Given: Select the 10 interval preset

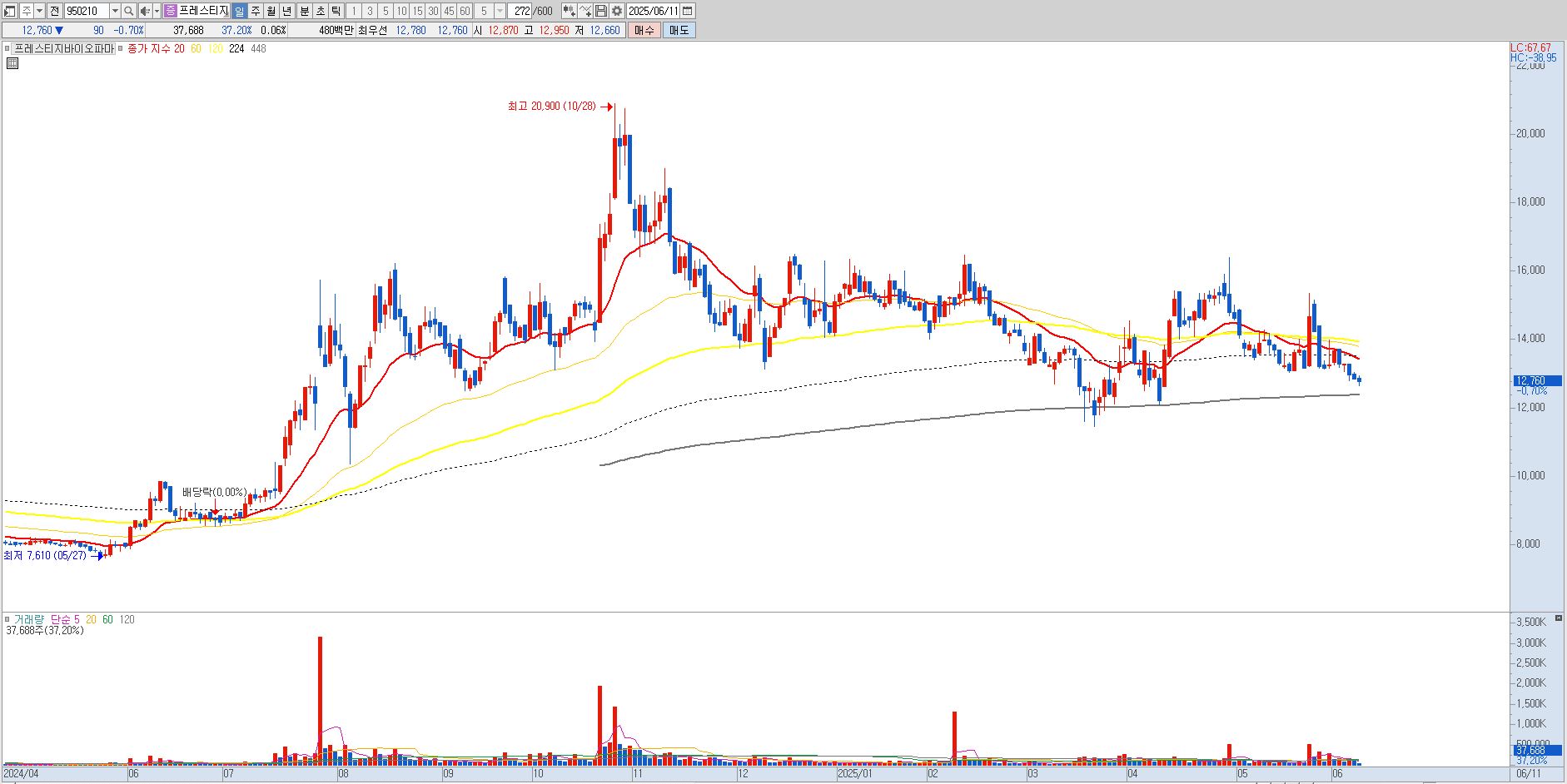Looking at the screenshot, I should tap(401, 11).
